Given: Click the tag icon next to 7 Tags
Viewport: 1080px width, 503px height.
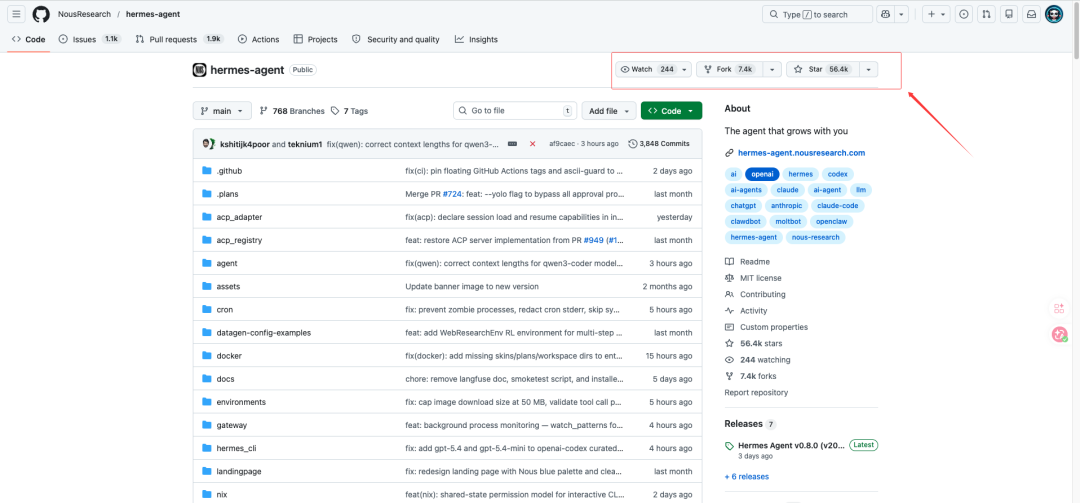Looking at the screenshot, I should pos(335,110).
